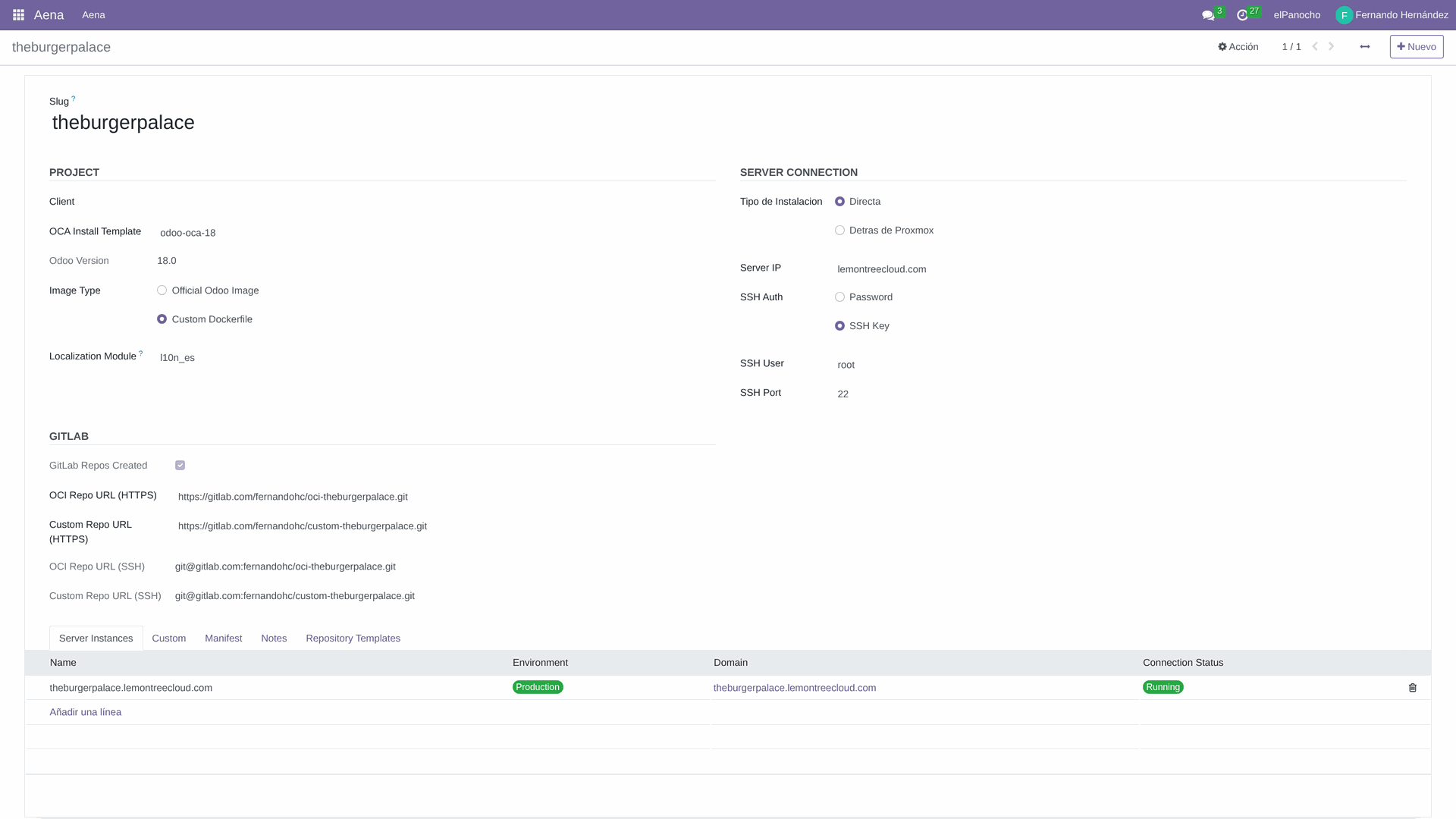Click Fernando Hernández user avatar

pos(1344,15)
